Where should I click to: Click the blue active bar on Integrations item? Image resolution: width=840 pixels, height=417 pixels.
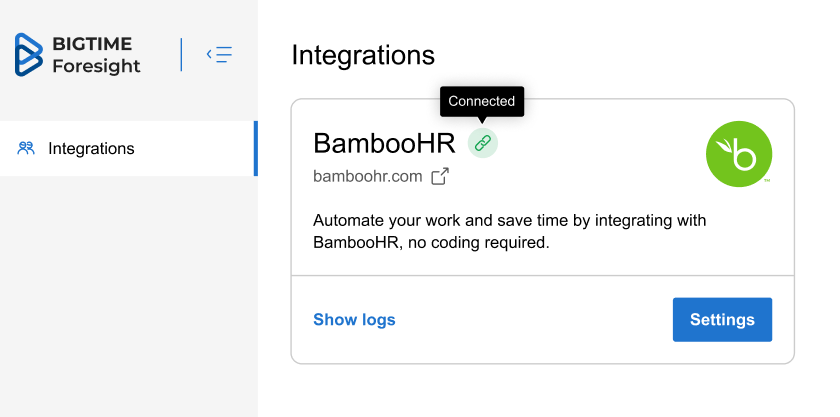[x=256, y=148]
